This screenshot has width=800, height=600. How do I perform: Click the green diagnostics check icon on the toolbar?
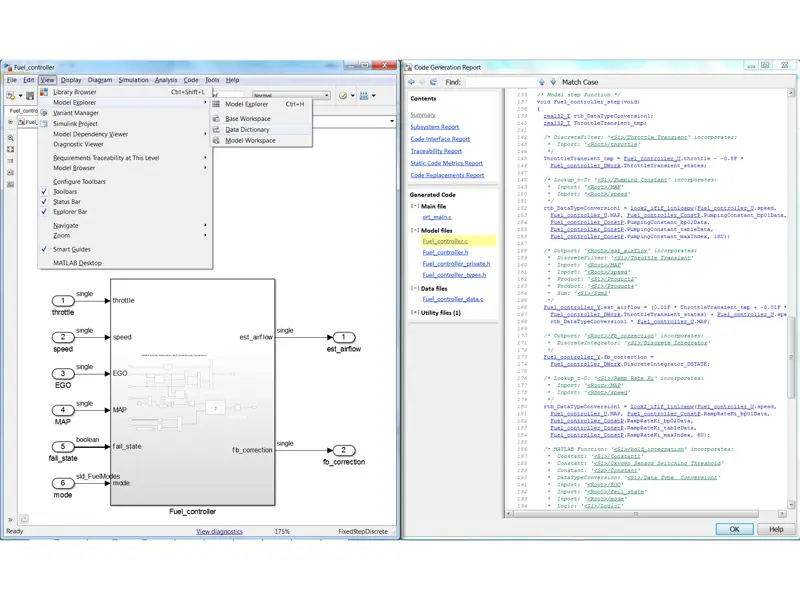(342, 95)
